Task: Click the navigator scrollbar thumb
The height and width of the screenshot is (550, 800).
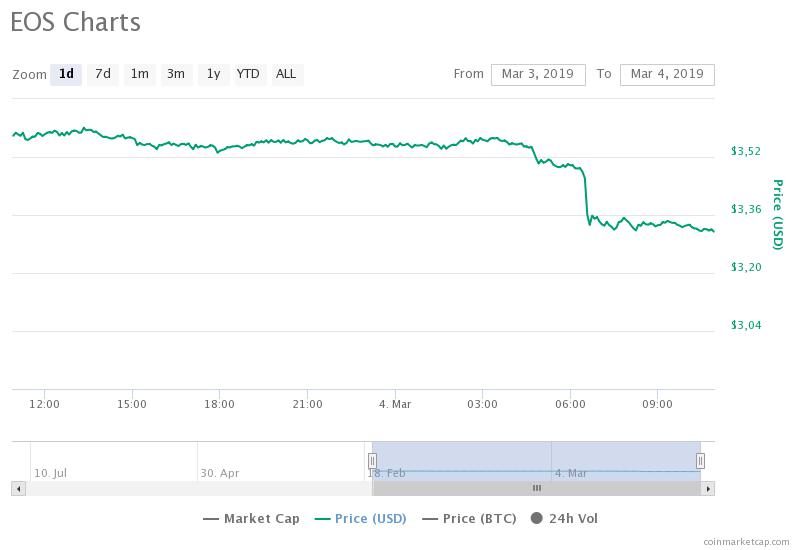Action: [536, 488]
